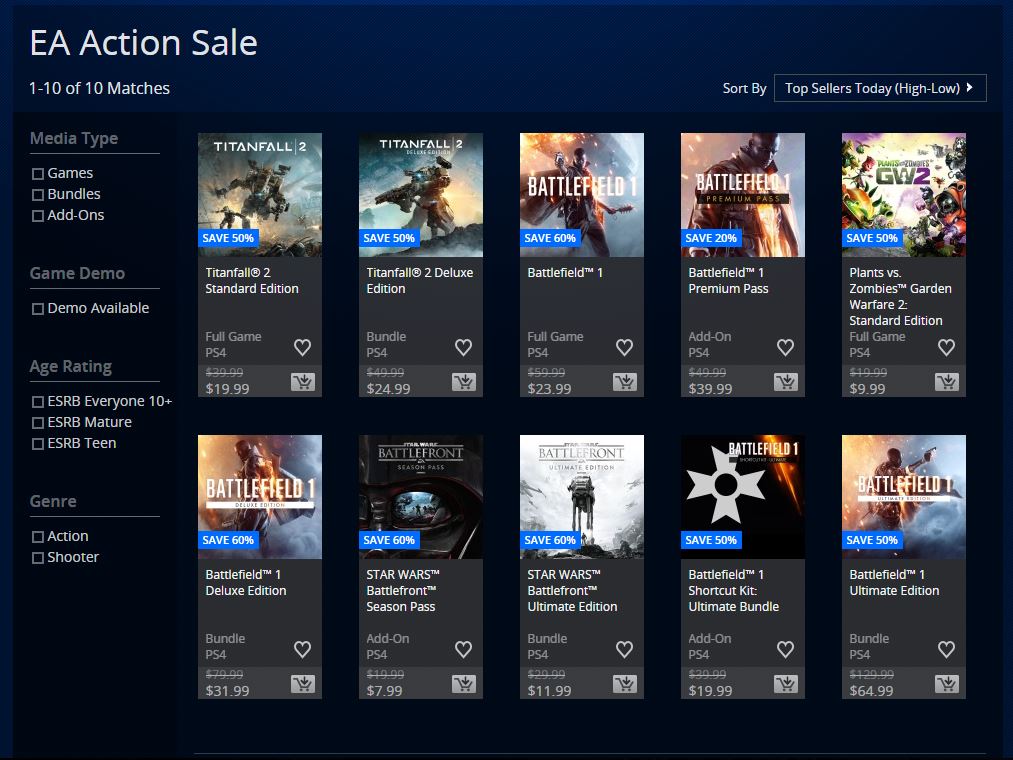Open the Battlefield 1 title link
Screen dimensions: 1013x760
click(565, 273)
